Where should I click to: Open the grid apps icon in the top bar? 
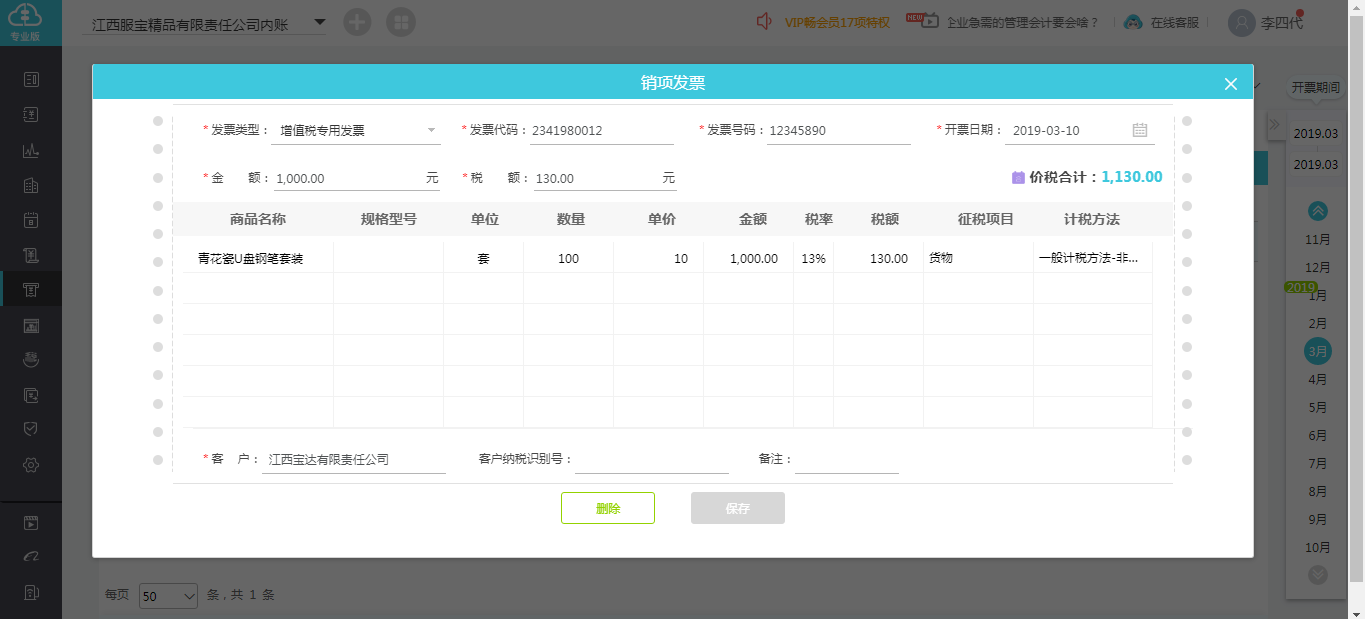(401, 22)
